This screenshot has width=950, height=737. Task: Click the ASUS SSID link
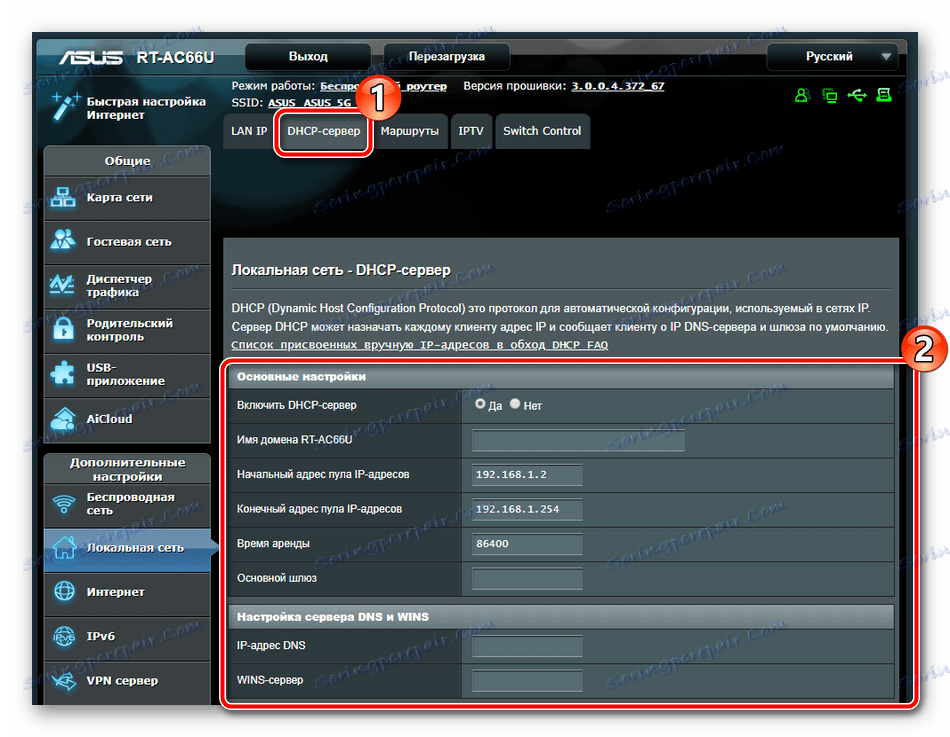(x=282, y=102)
